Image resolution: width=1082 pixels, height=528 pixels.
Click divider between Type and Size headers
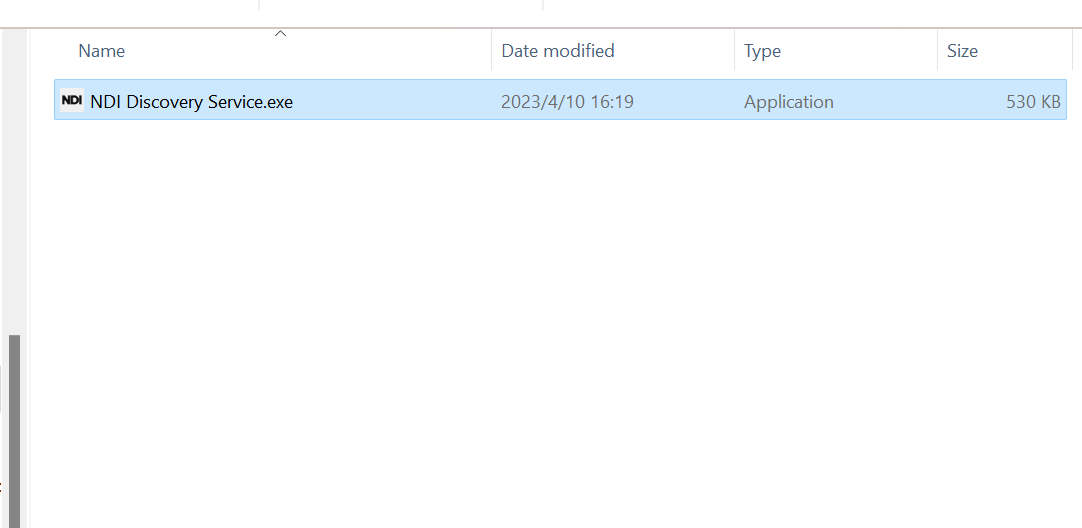pyautogui.click(x=937, y=51)
